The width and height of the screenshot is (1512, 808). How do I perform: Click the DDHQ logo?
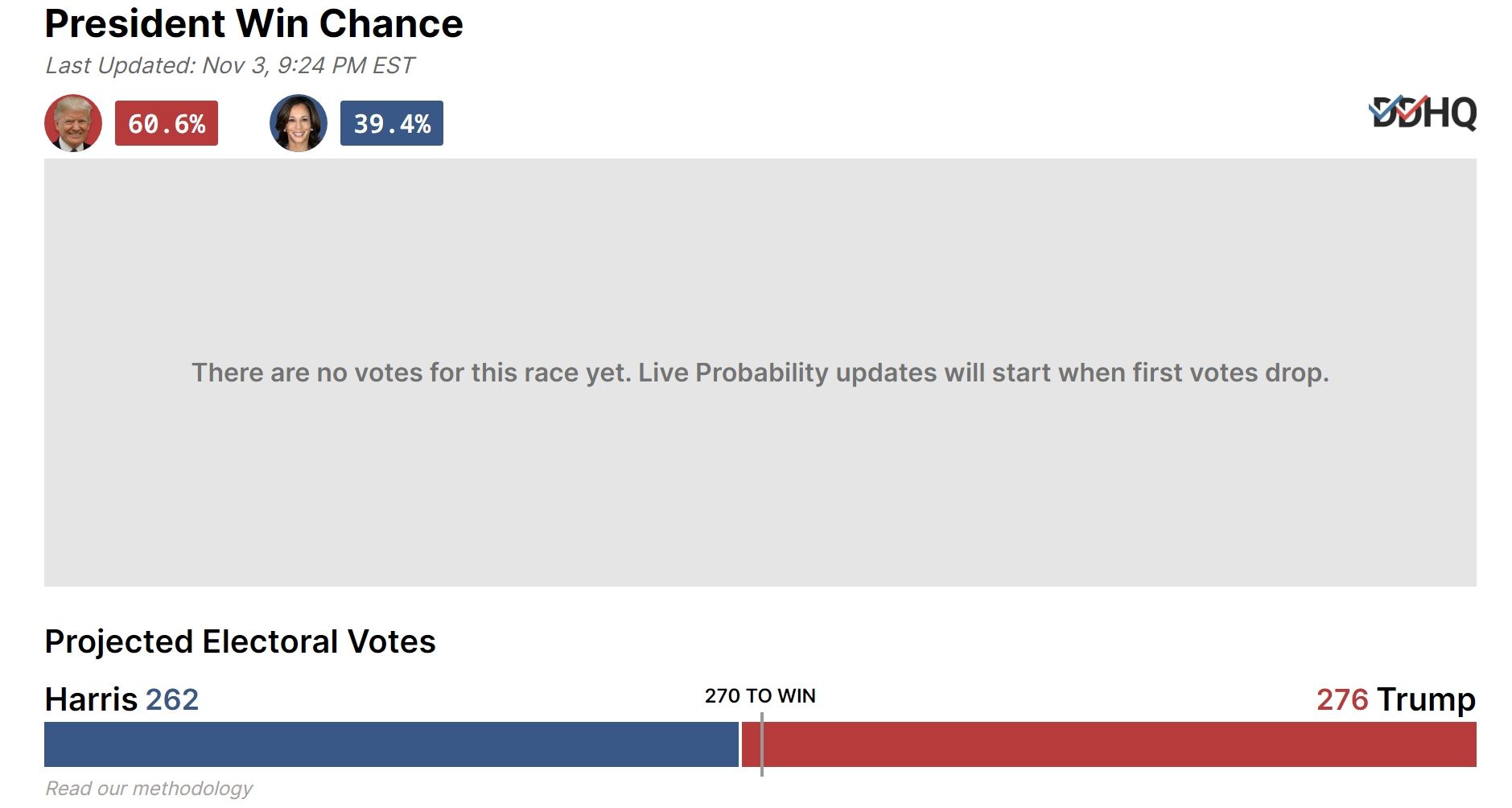(1423, 113)
